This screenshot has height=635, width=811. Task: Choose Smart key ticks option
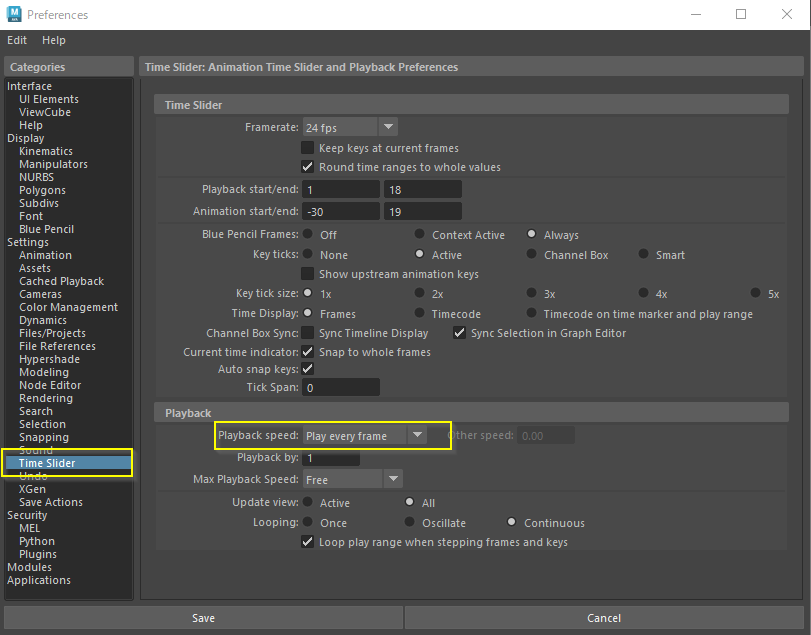pyautogui.click(x=644, y=255)
